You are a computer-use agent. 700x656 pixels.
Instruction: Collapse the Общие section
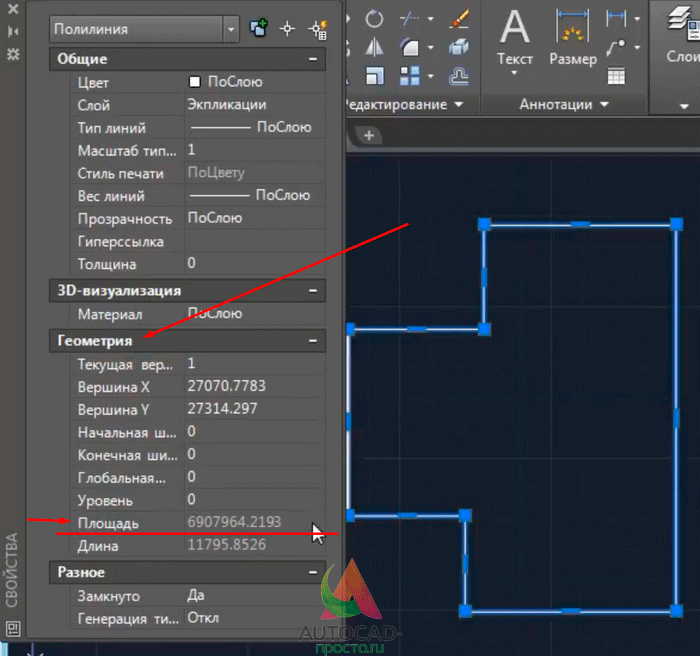click(x=313, y=59)
